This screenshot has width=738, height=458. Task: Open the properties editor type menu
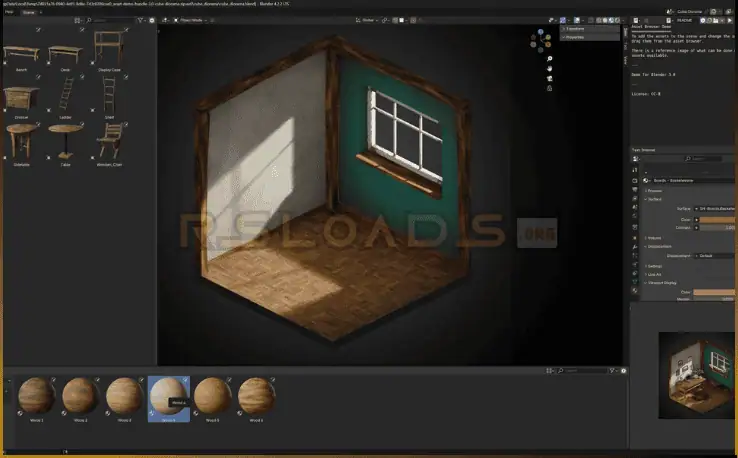(636, 159)
